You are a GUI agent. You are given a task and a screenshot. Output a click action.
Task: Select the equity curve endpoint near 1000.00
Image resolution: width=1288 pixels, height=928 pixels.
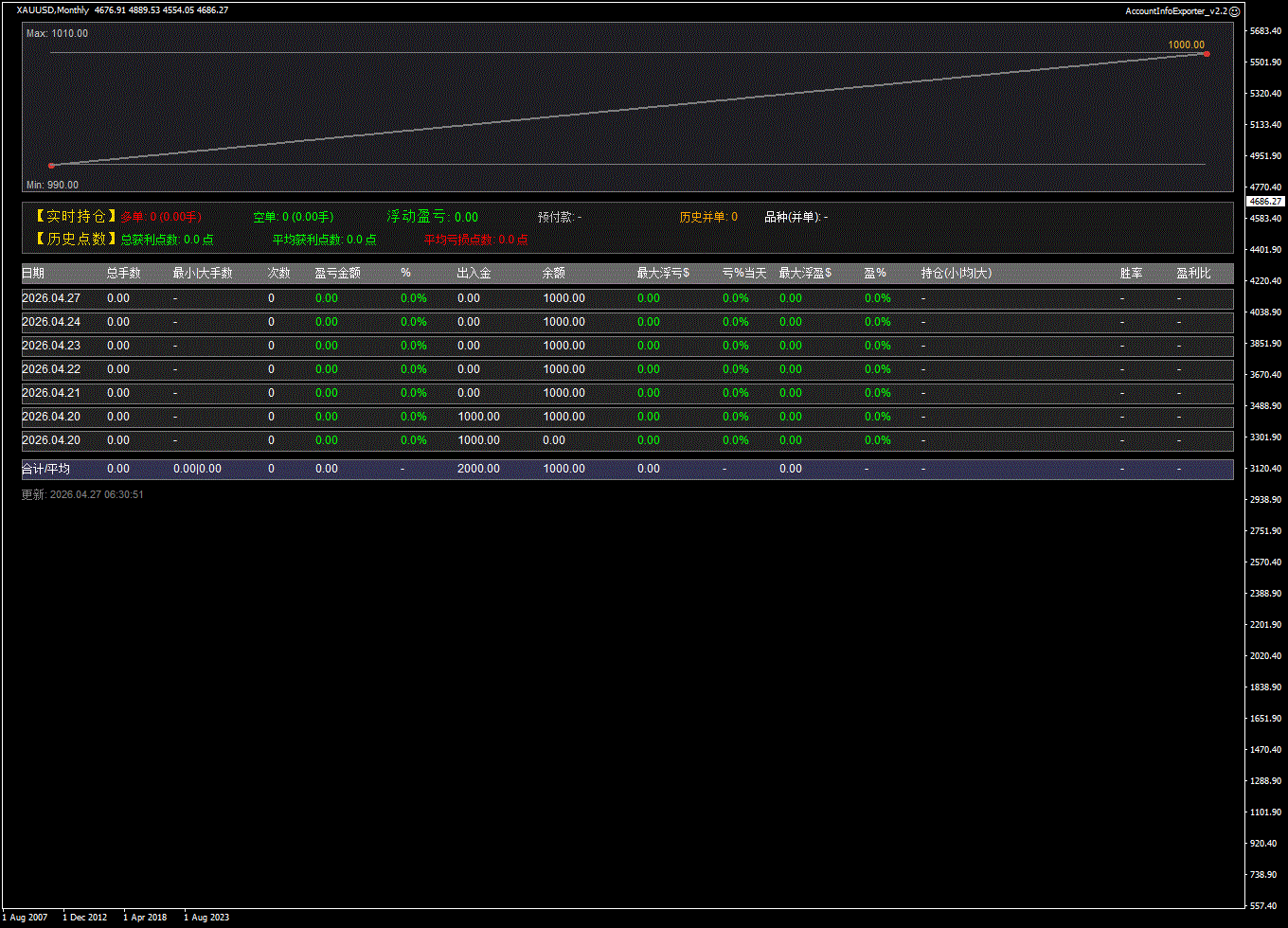pos(1206,54)
